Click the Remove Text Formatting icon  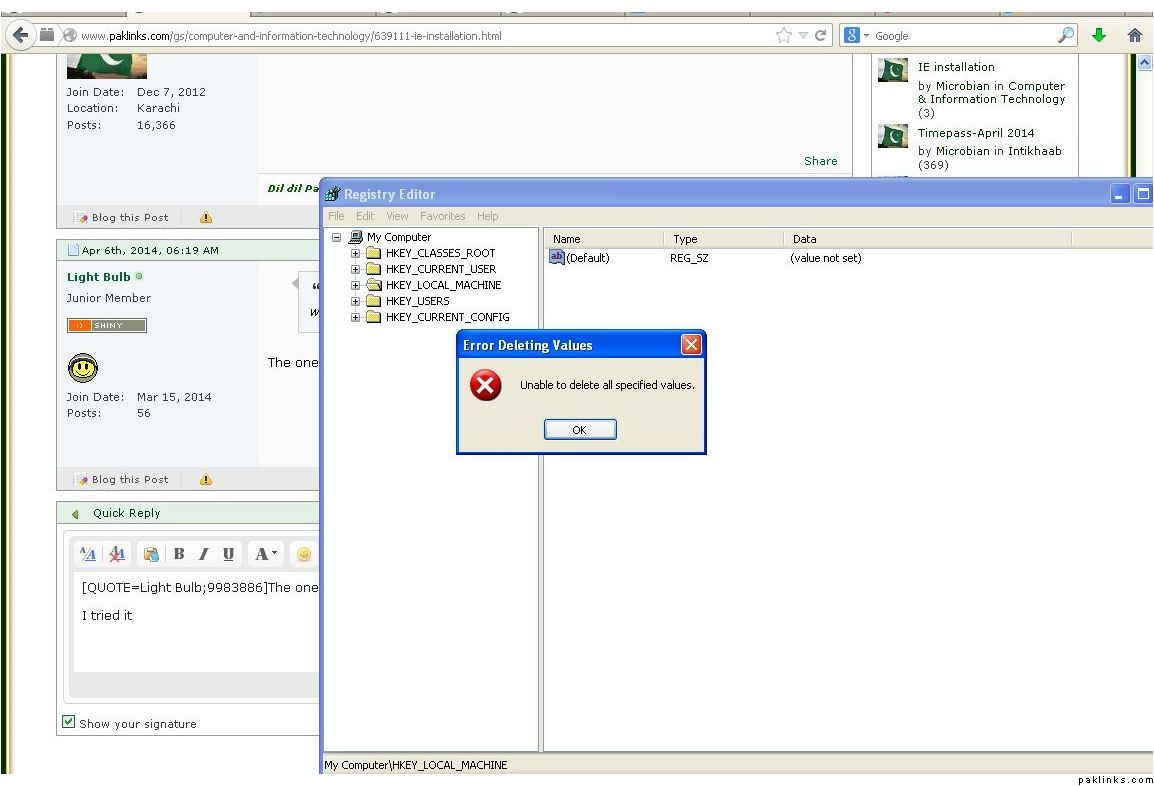coord(117,554)
